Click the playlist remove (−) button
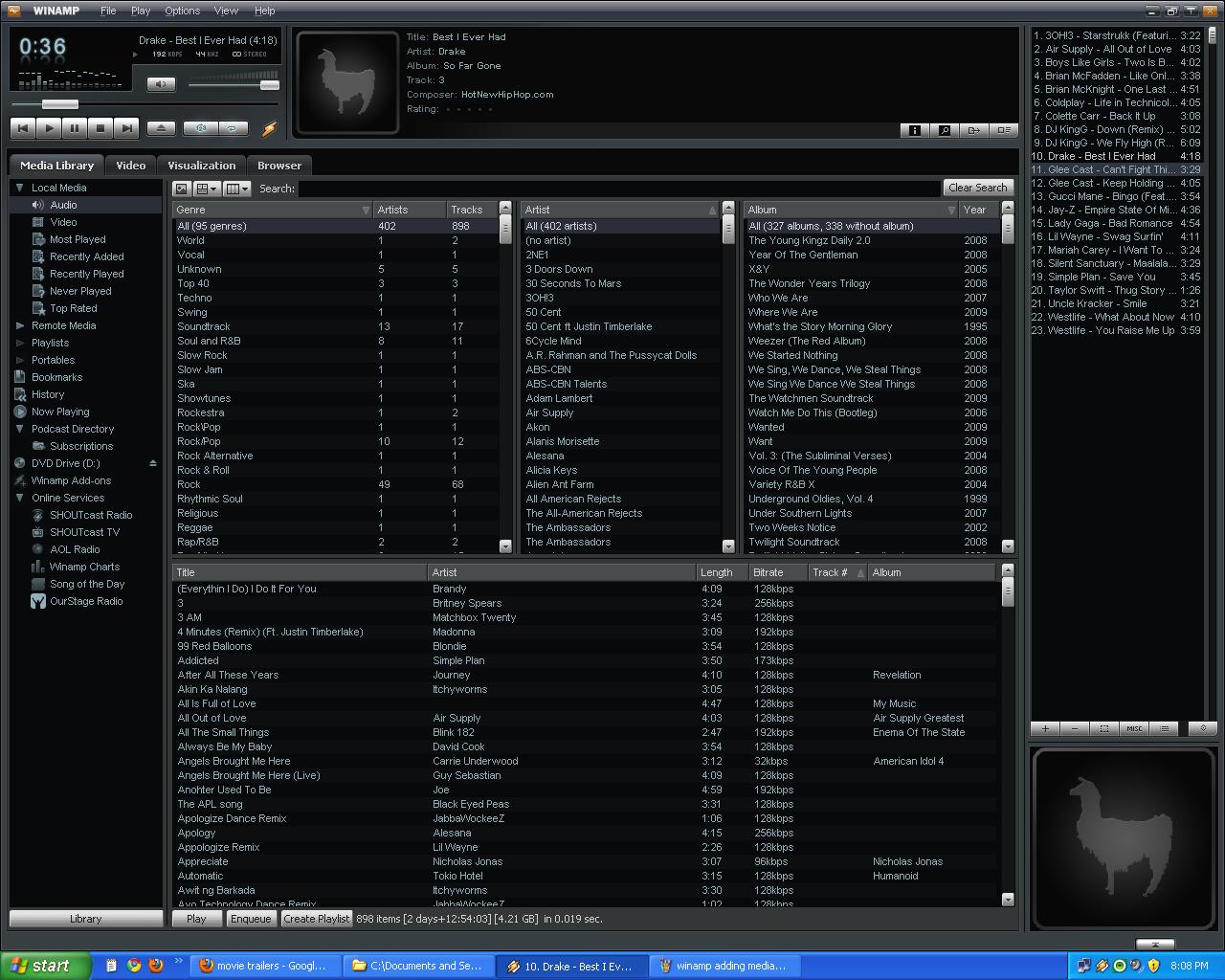The height and width of the screenshot is (980, 1225). click(x=1075, y=728)
